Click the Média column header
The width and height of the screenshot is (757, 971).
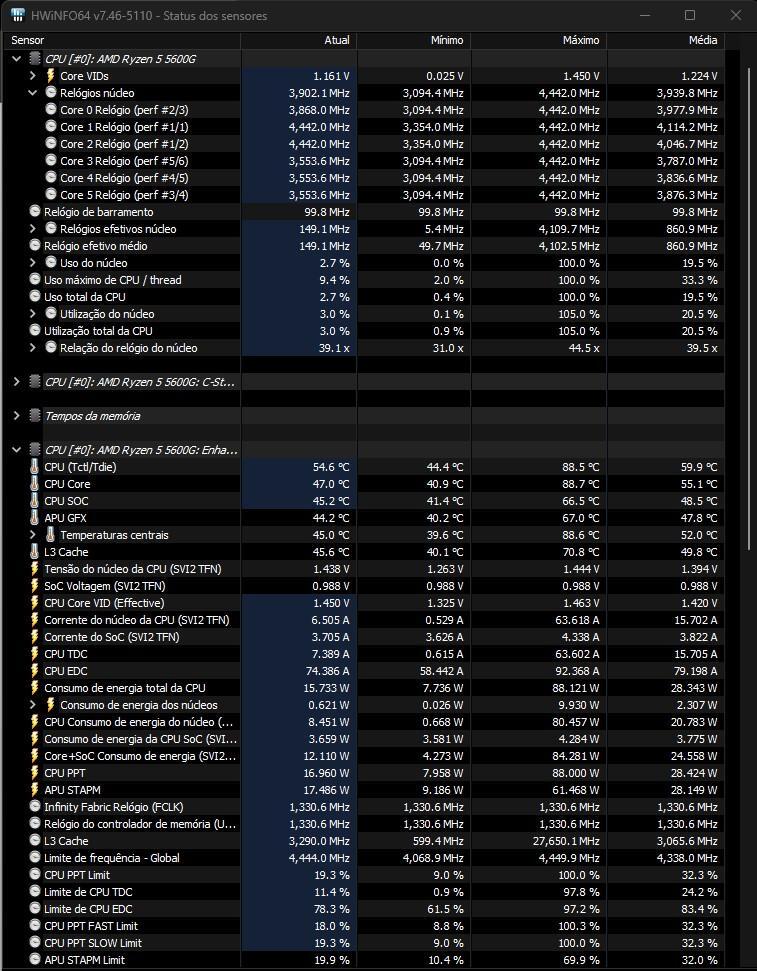pyautogui.click(x=666, y=40)
